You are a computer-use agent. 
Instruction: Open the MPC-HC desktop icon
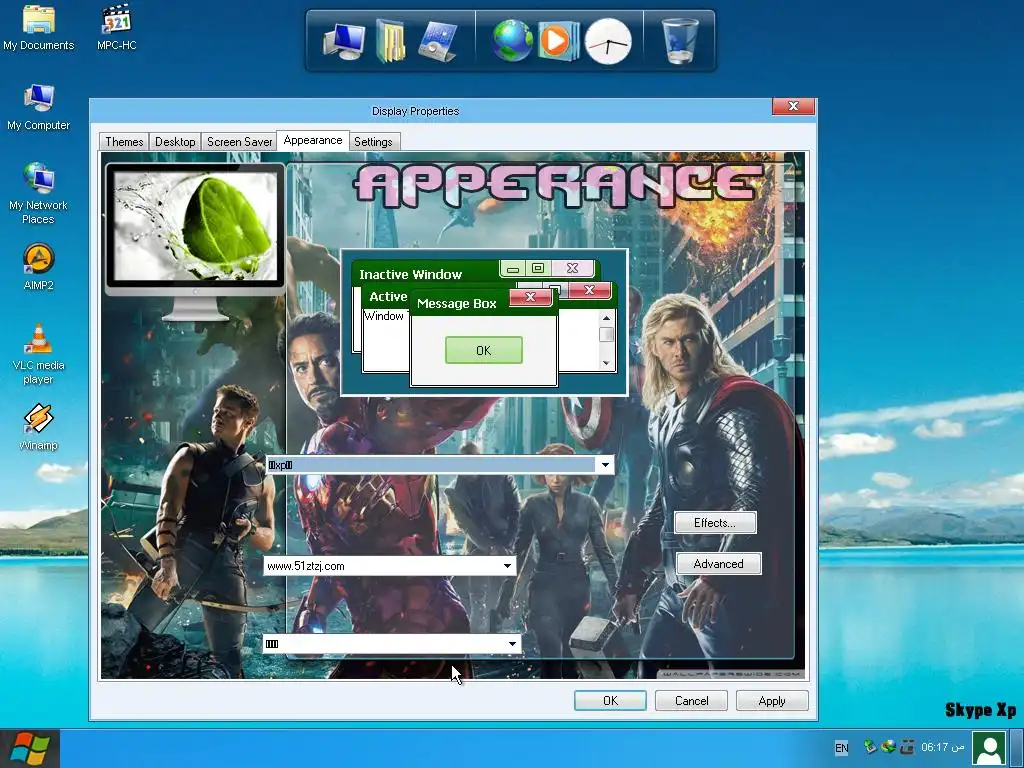coord(117,27)
